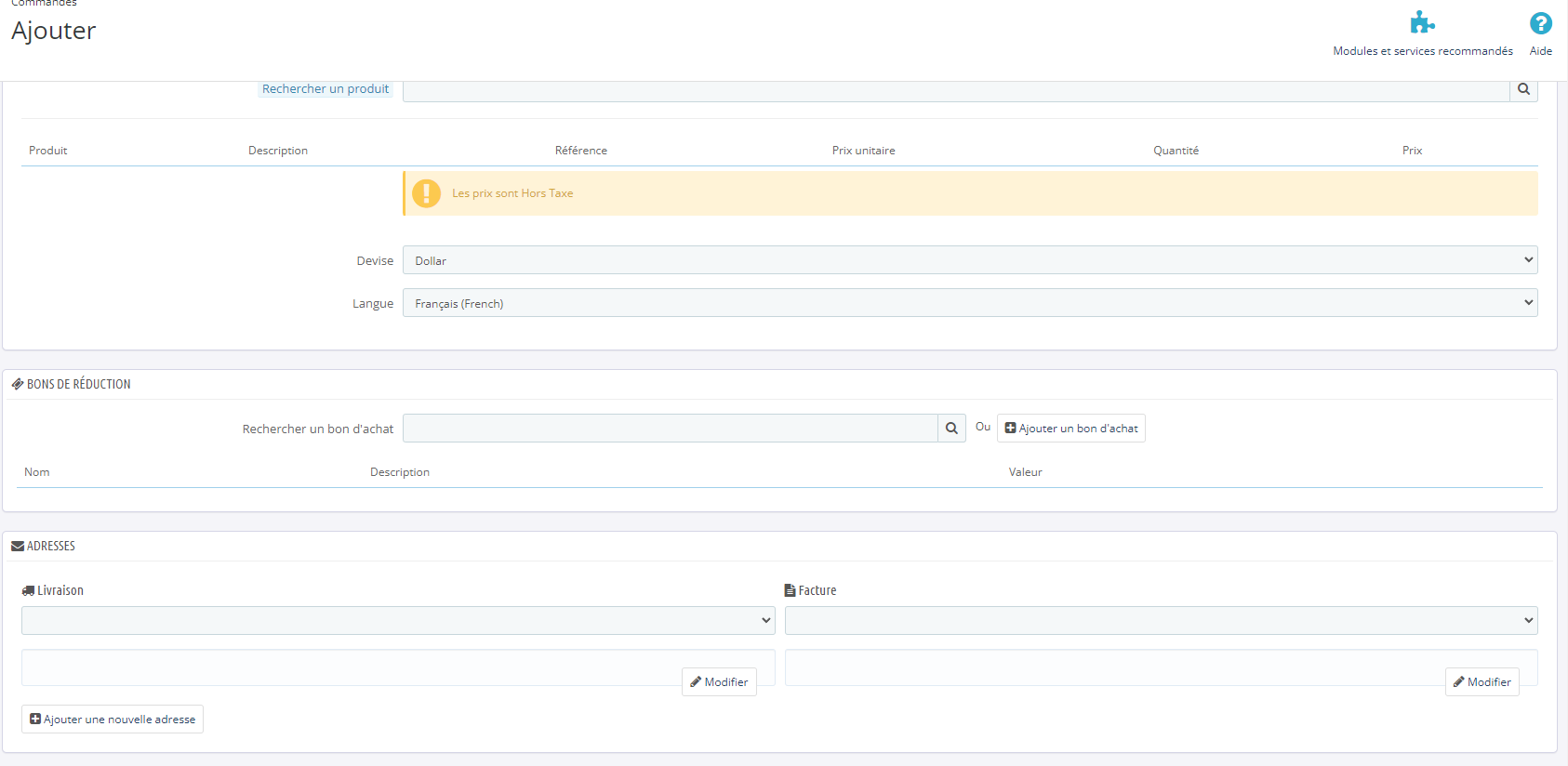
Task: Click the Description header in vouchers table
Action: (400, 472)
